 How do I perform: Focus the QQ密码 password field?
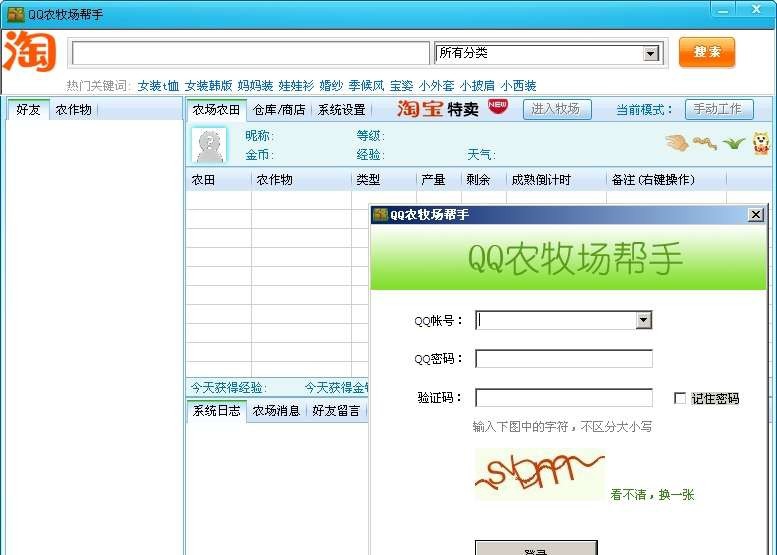pos(563,359)
